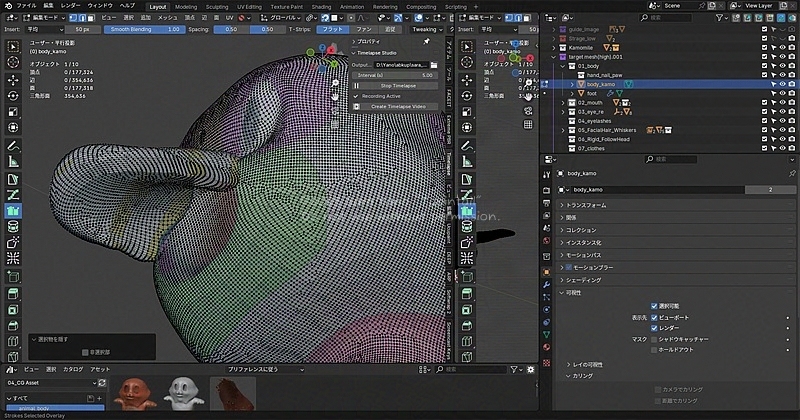Image resolution: width=800 pixels, height=420 pixels.
Task: Open the レンダー menu in top bar
Action: click(71, 6)
